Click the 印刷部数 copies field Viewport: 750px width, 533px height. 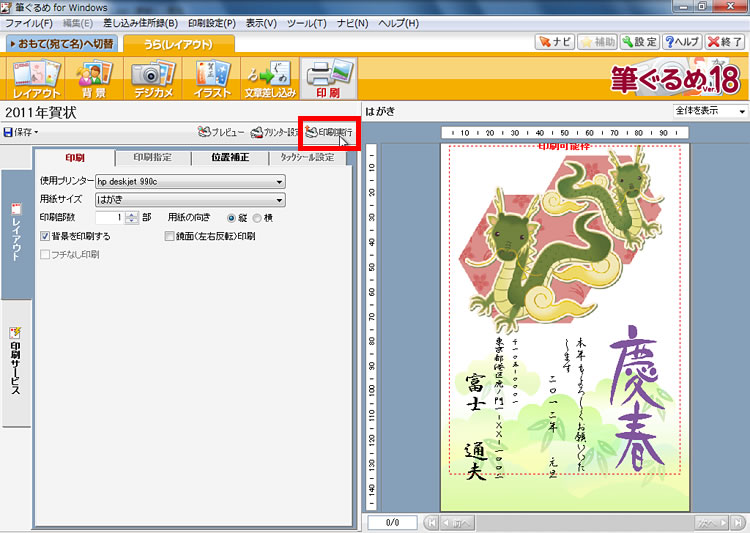(x=110, y=218)
